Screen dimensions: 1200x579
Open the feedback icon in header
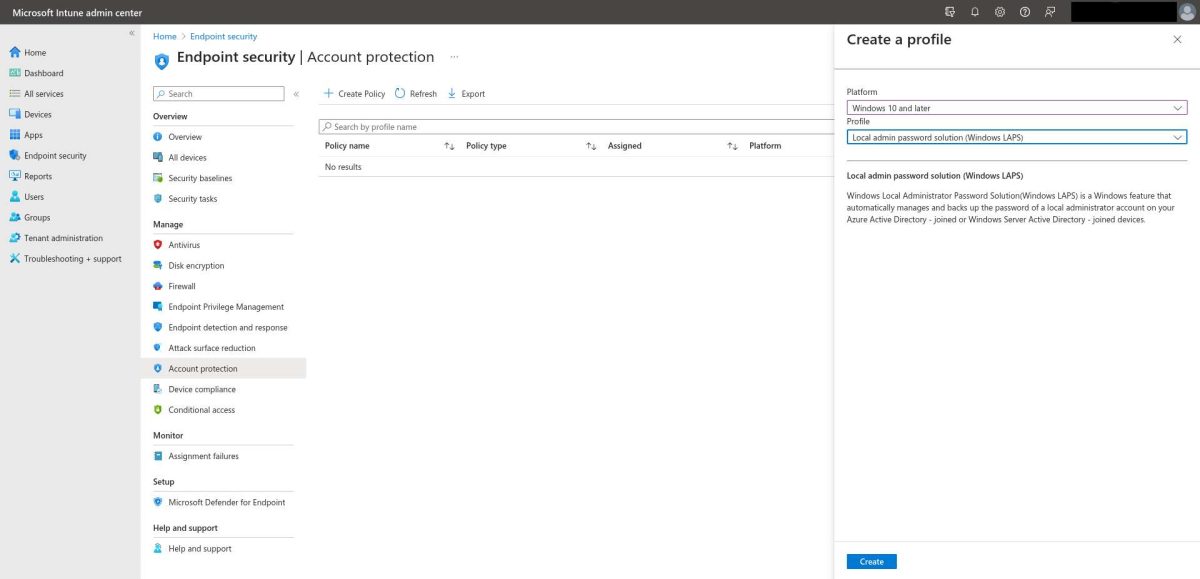[1050, 12]
